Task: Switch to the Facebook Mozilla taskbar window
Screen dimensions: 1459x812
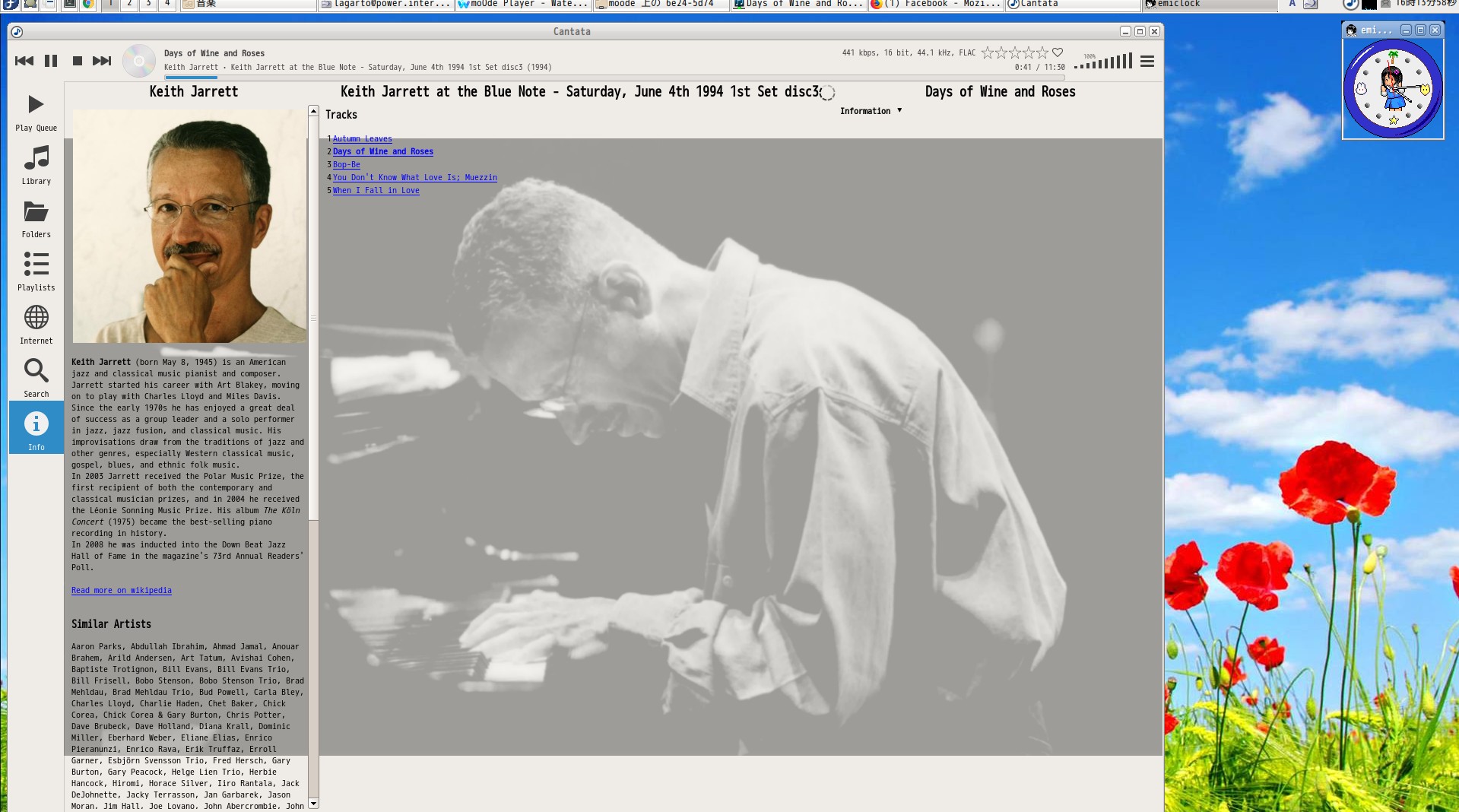Action: coord(936,5)
